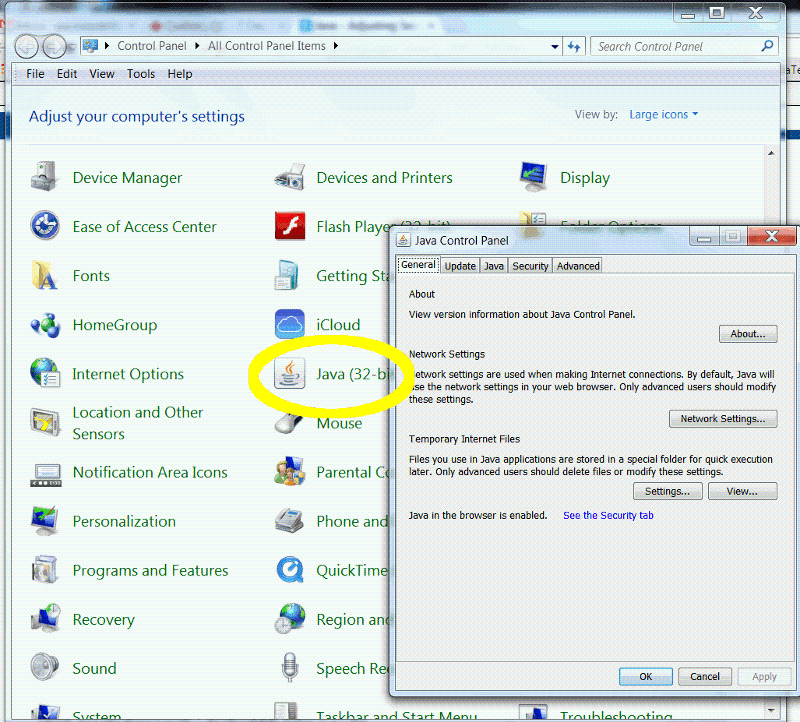Open the Edit menu
Screen dimensions: 800x722
pos(67,74)
